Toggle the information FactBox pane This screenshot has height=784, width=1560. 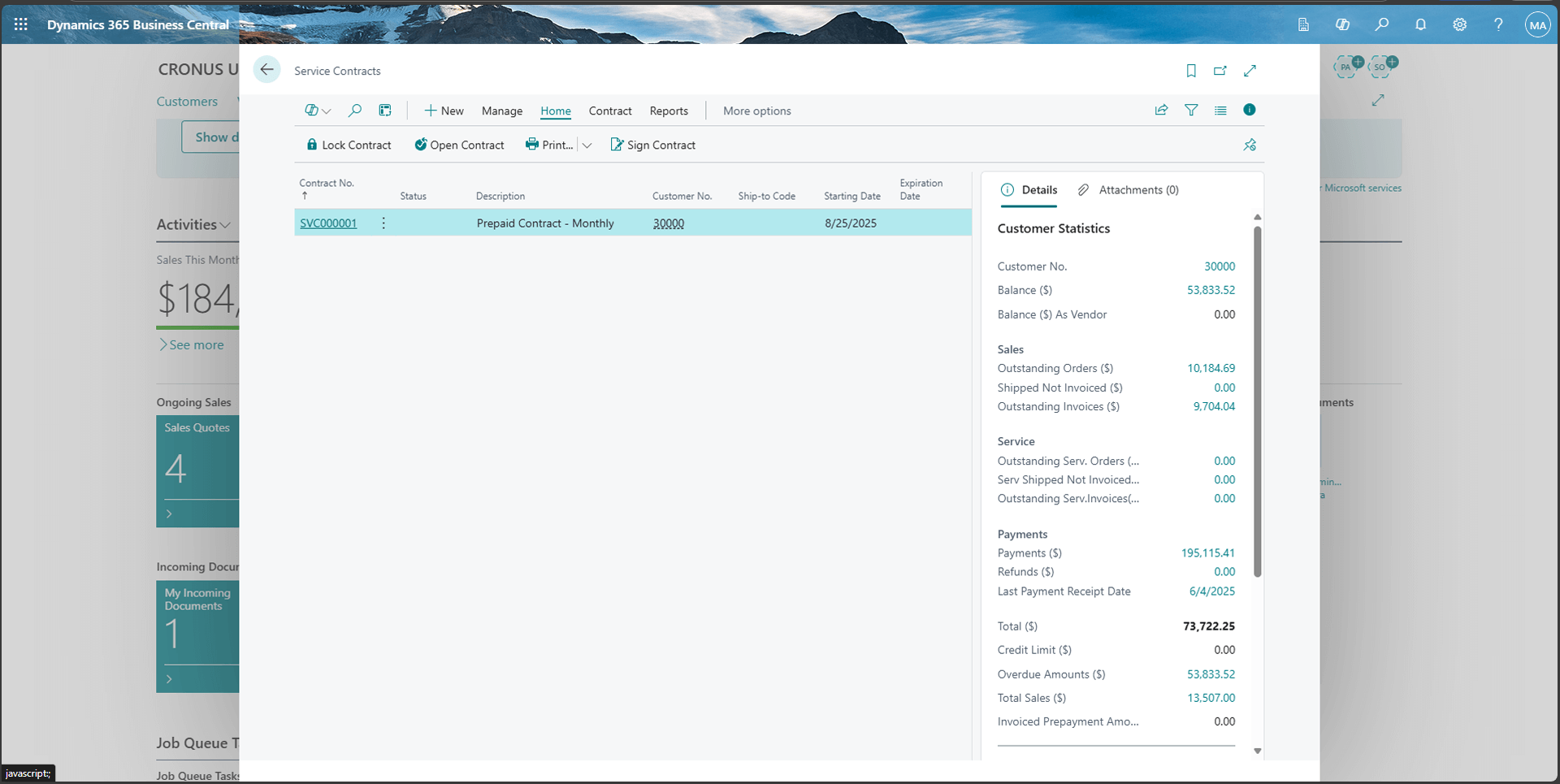pos(1250,110)
